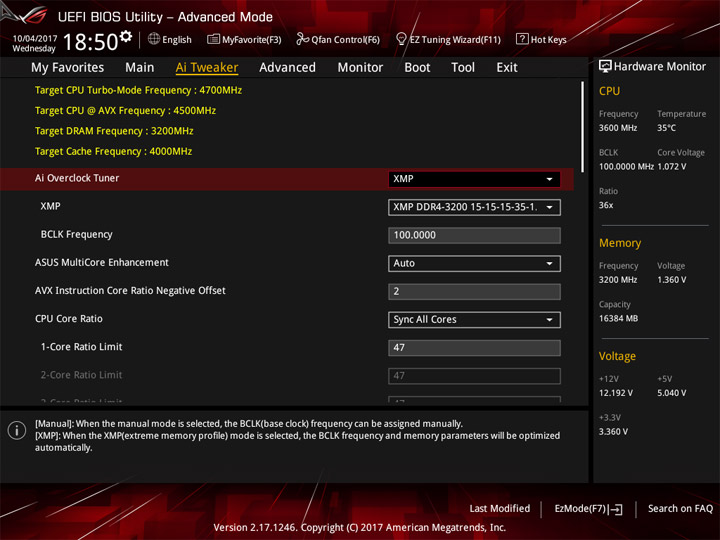Go to the Advanced tab

pos(287,68)
